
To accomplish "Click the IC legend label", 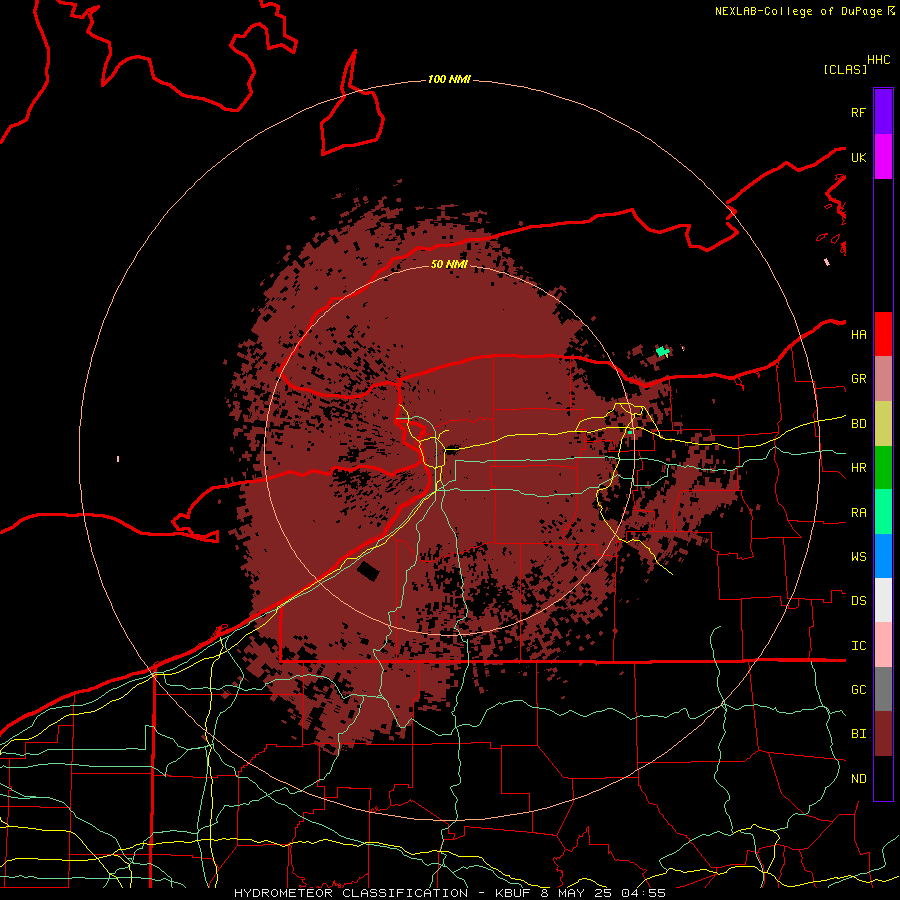I will [x=858, y=646].
